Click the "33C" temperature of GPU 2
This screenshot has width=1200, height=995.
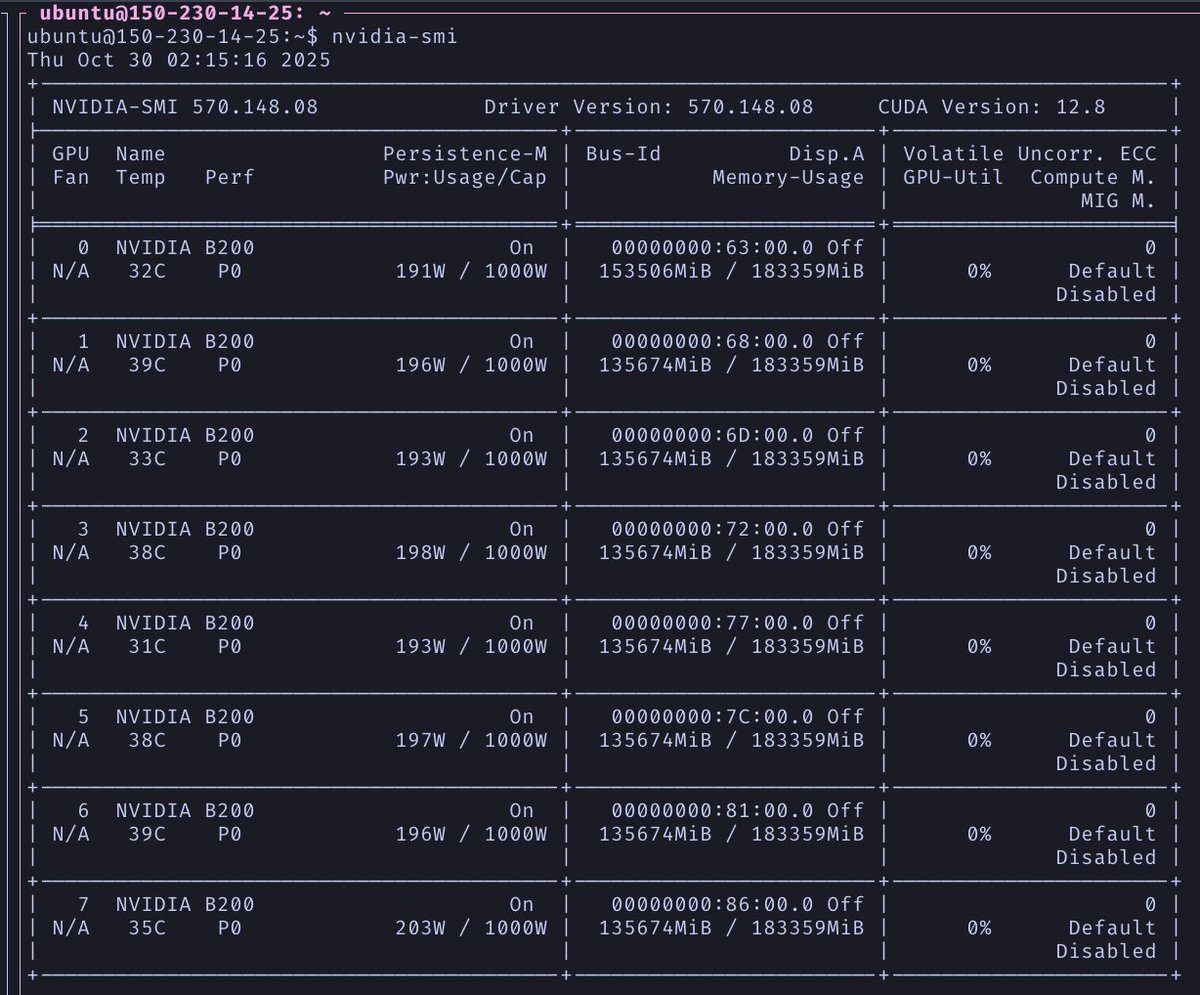click(147, 458)
